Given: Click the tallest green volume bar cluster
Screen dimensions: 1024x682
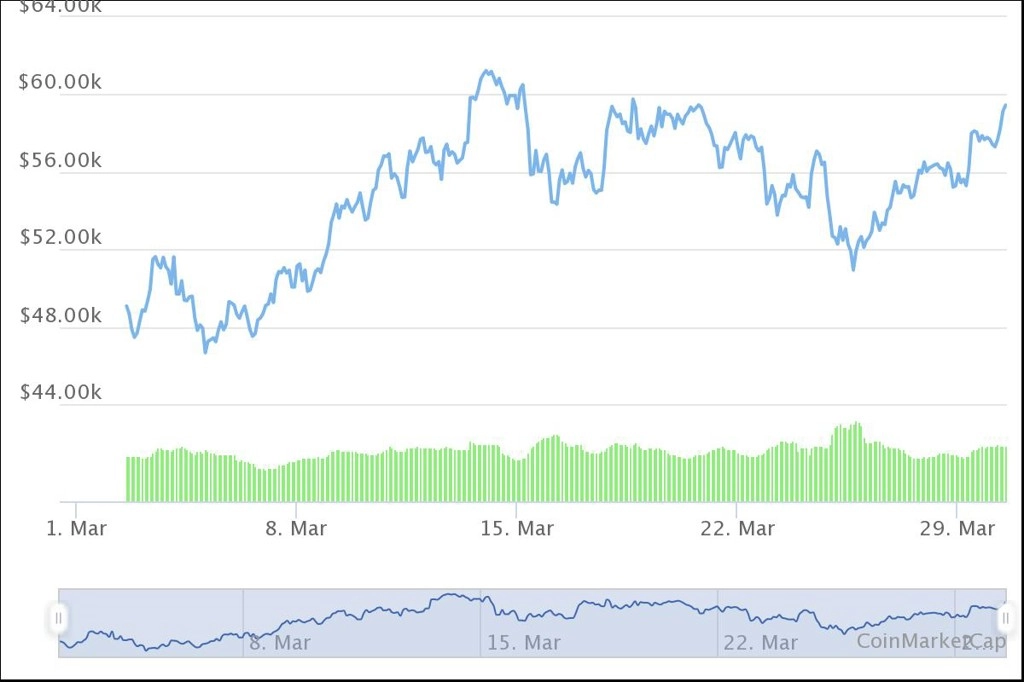Looking at the screenshot, I should (x=847, y=462).
